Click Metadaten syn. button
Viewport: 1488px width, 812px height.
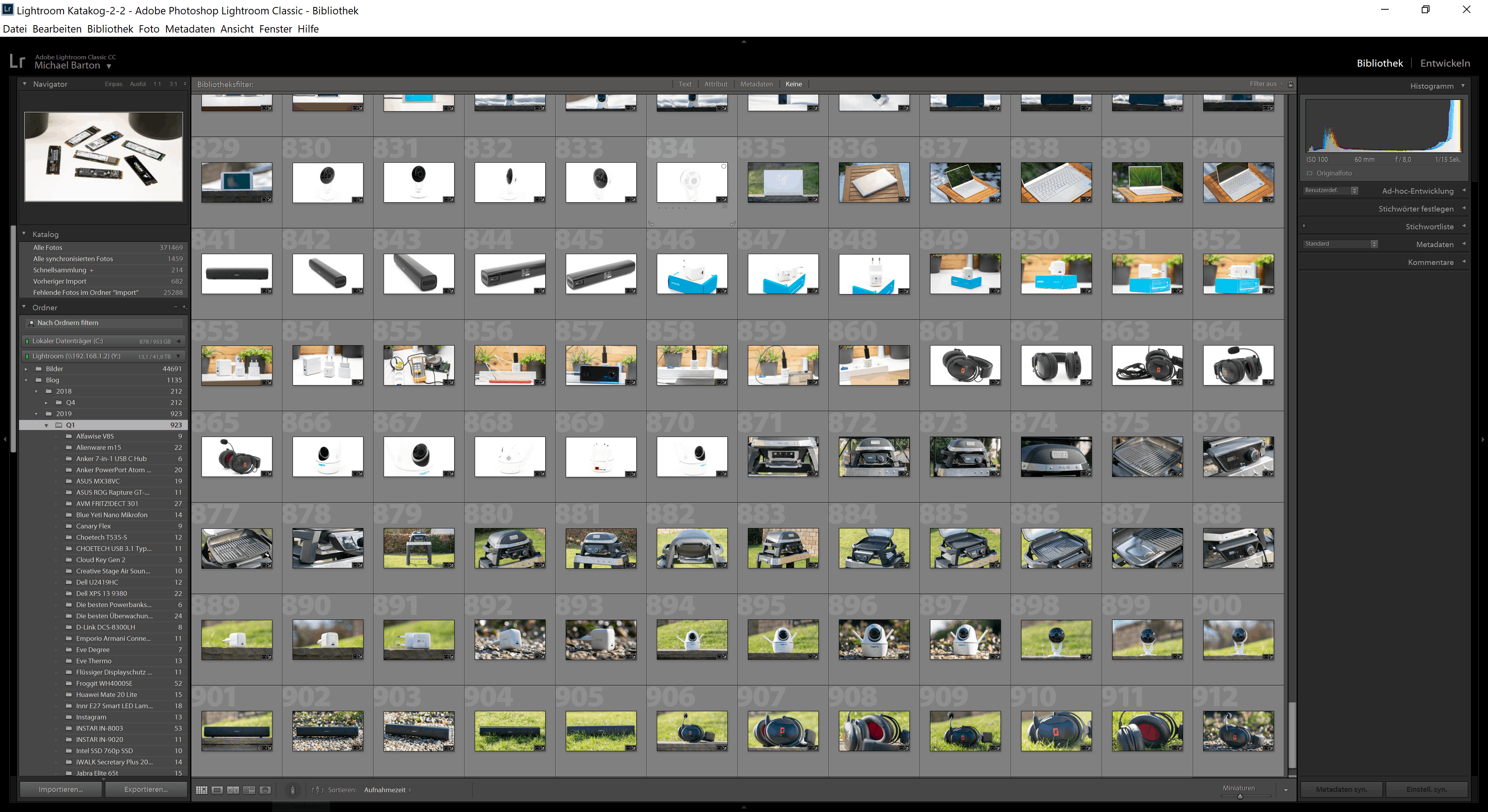pyautogui.click(x=1341, y=790)
